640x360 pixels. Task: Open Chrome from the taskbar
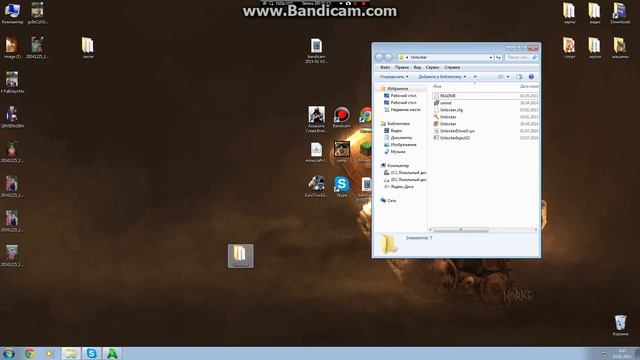29,353
